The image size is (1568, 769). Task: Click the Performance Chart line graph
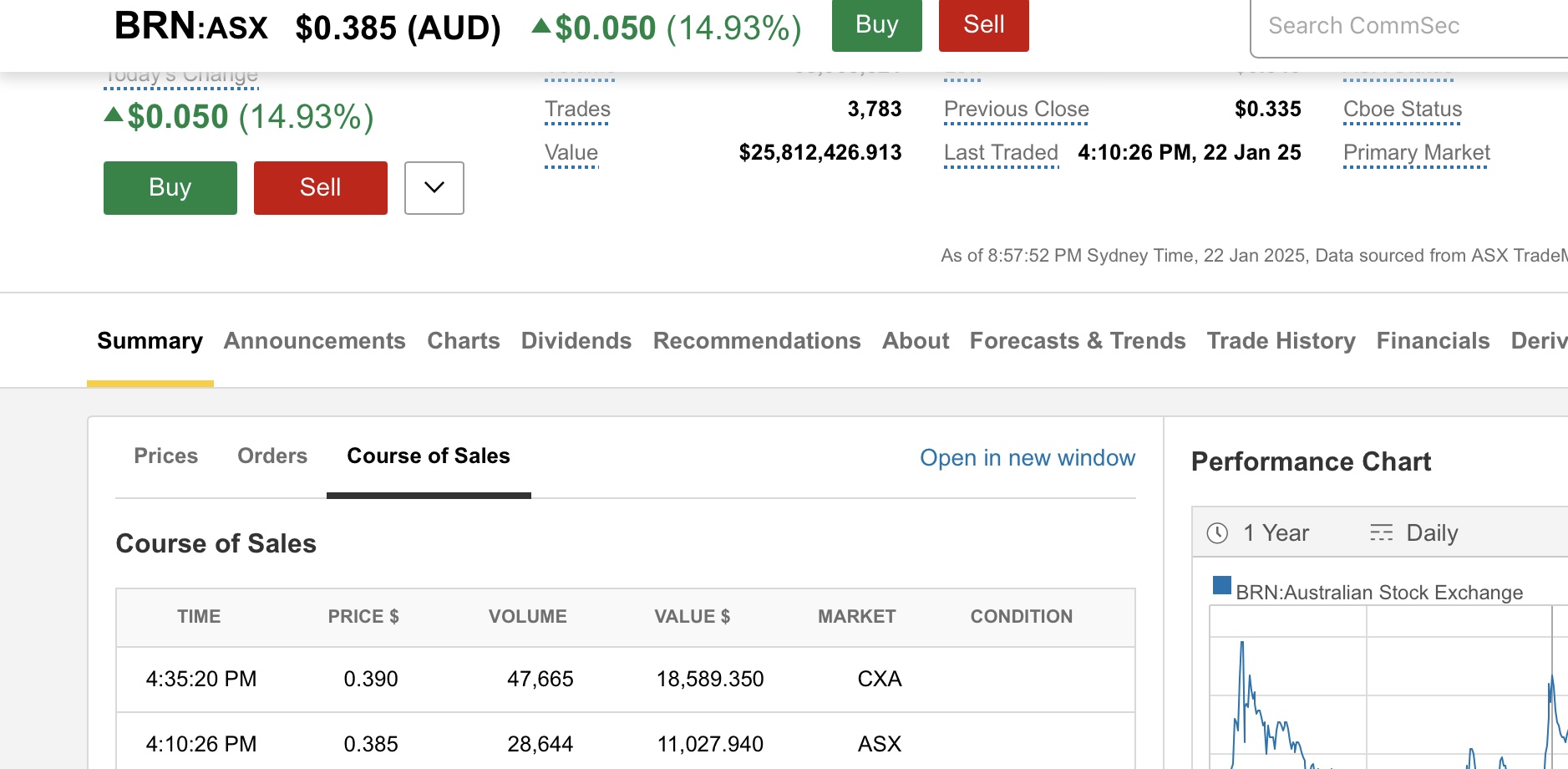(1388, 687)
